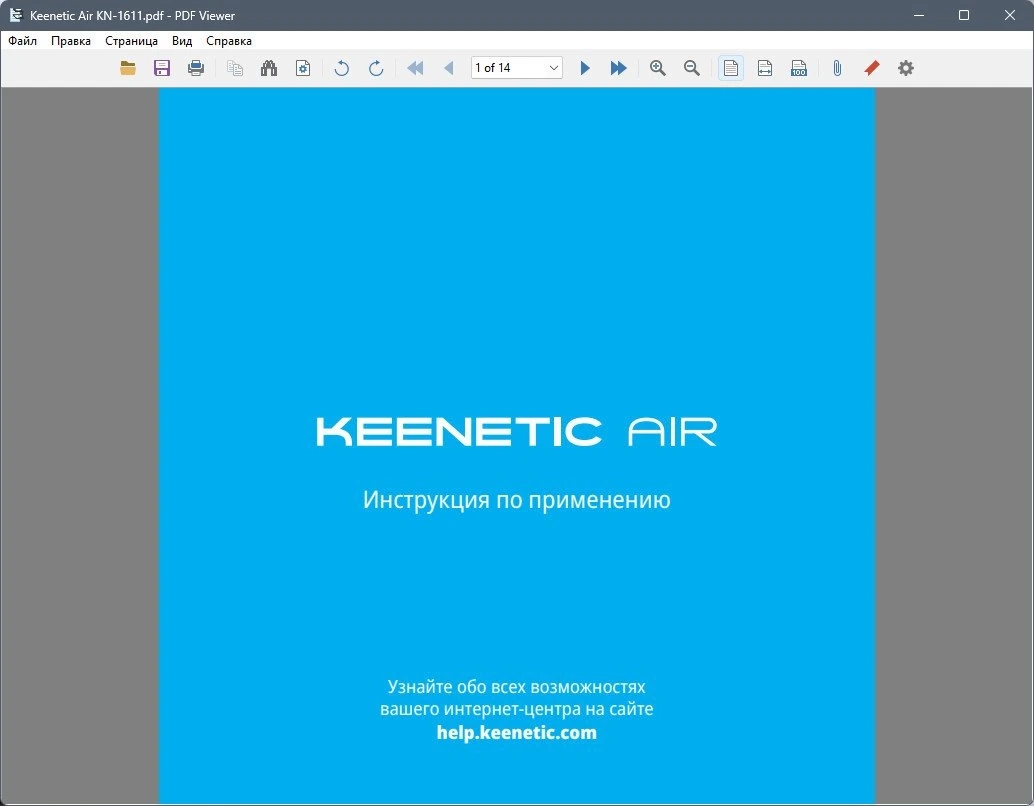Open the Страница menu
Viewport: 1034px width, 806px height.
tap(132, 41)
